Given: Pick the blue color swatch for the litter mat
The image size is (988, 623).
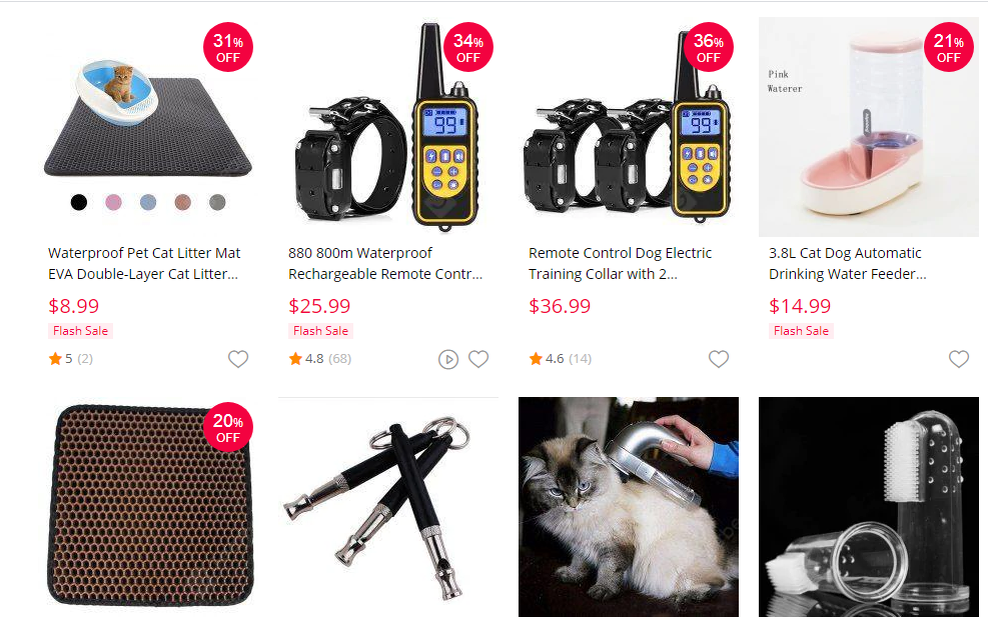Looking at the screenshot, I should point(148,202).
